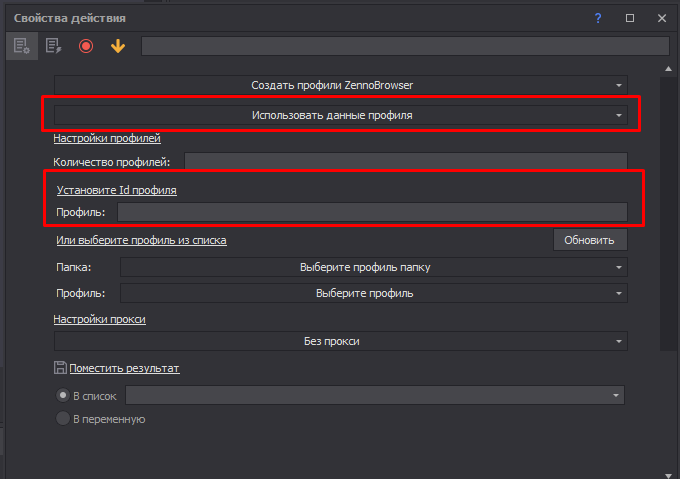This screenshot has width=680, height=479.
Task: Select the 'В переменную' radio button
Action: 63,419
